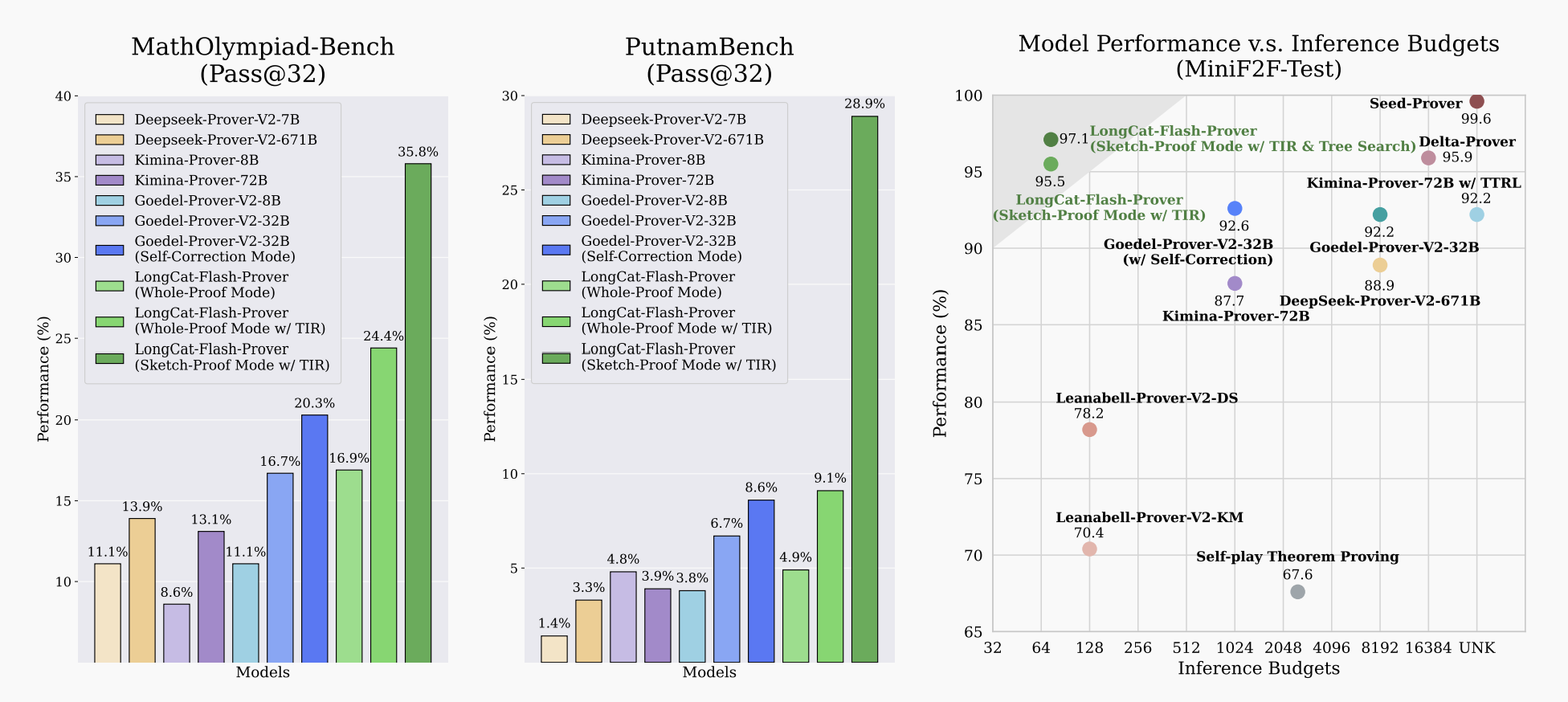Screen dimensions: 1568x702
Task: Select the DeepSeek-Prover-V2-671B point at 88.9
Action: pyautogui.click(x=1380, y=265)
